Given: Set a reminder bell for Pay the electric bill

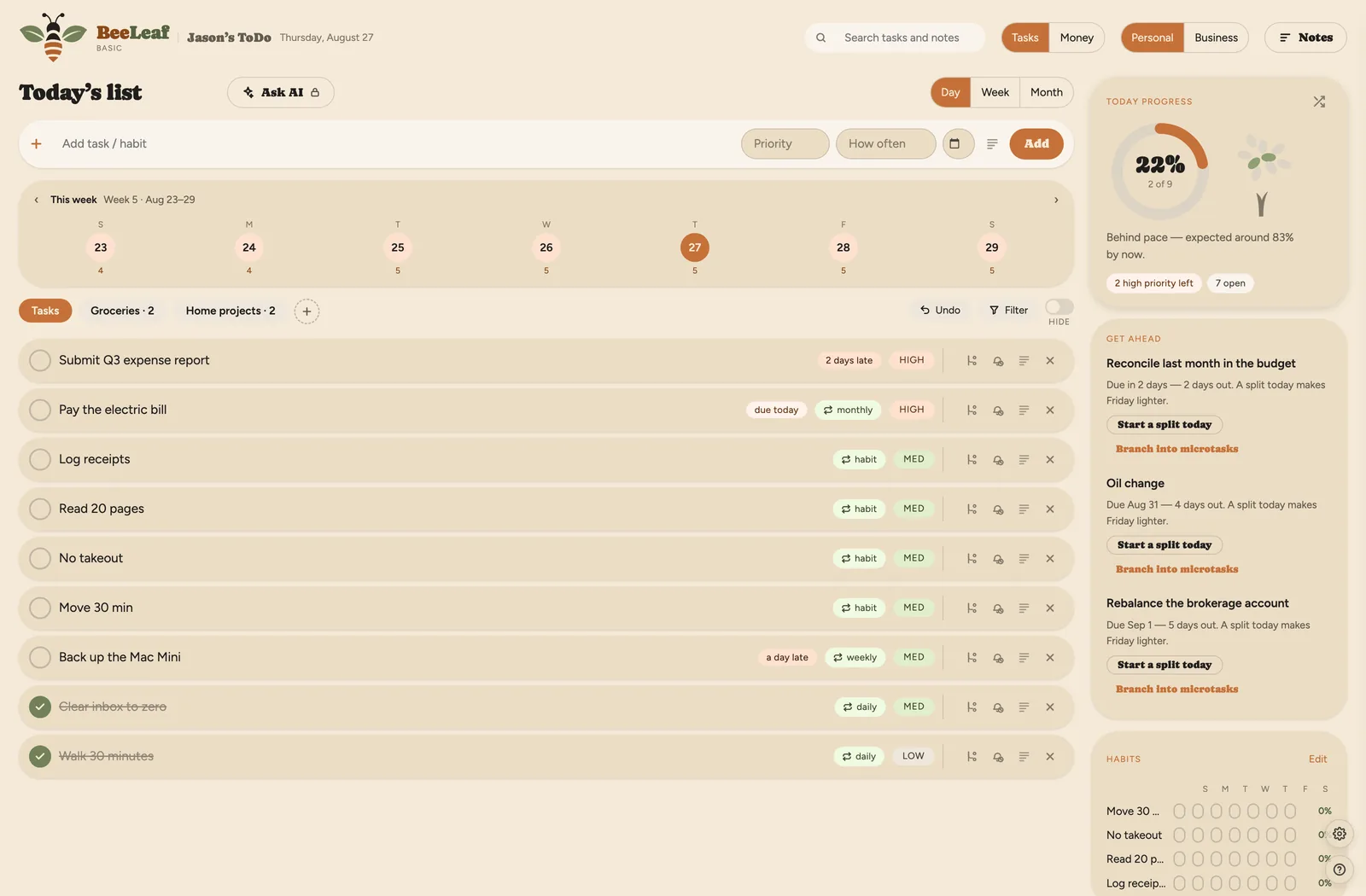Looking at the screenshot, I should 998,410.
